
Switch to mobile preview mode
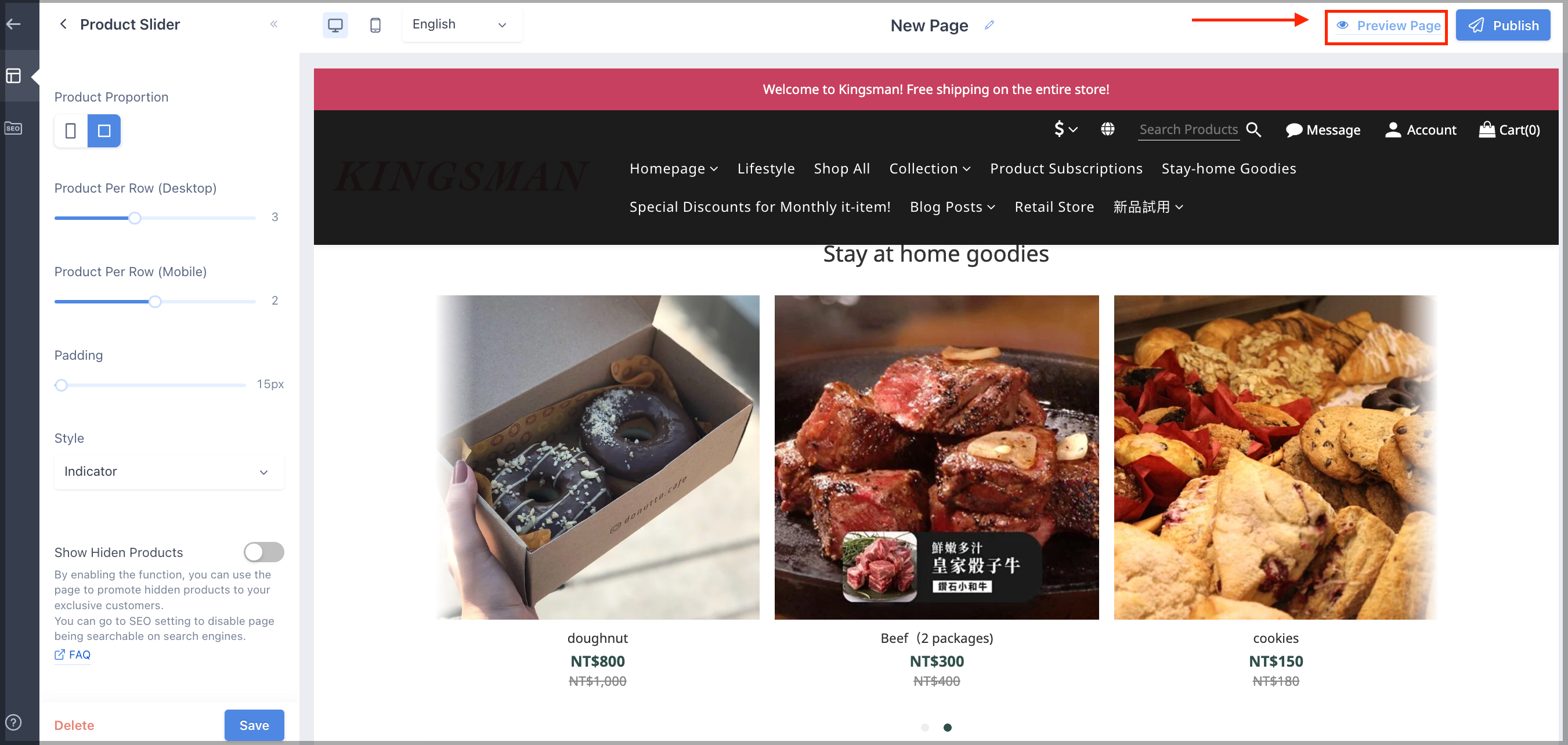coord(375,25)
